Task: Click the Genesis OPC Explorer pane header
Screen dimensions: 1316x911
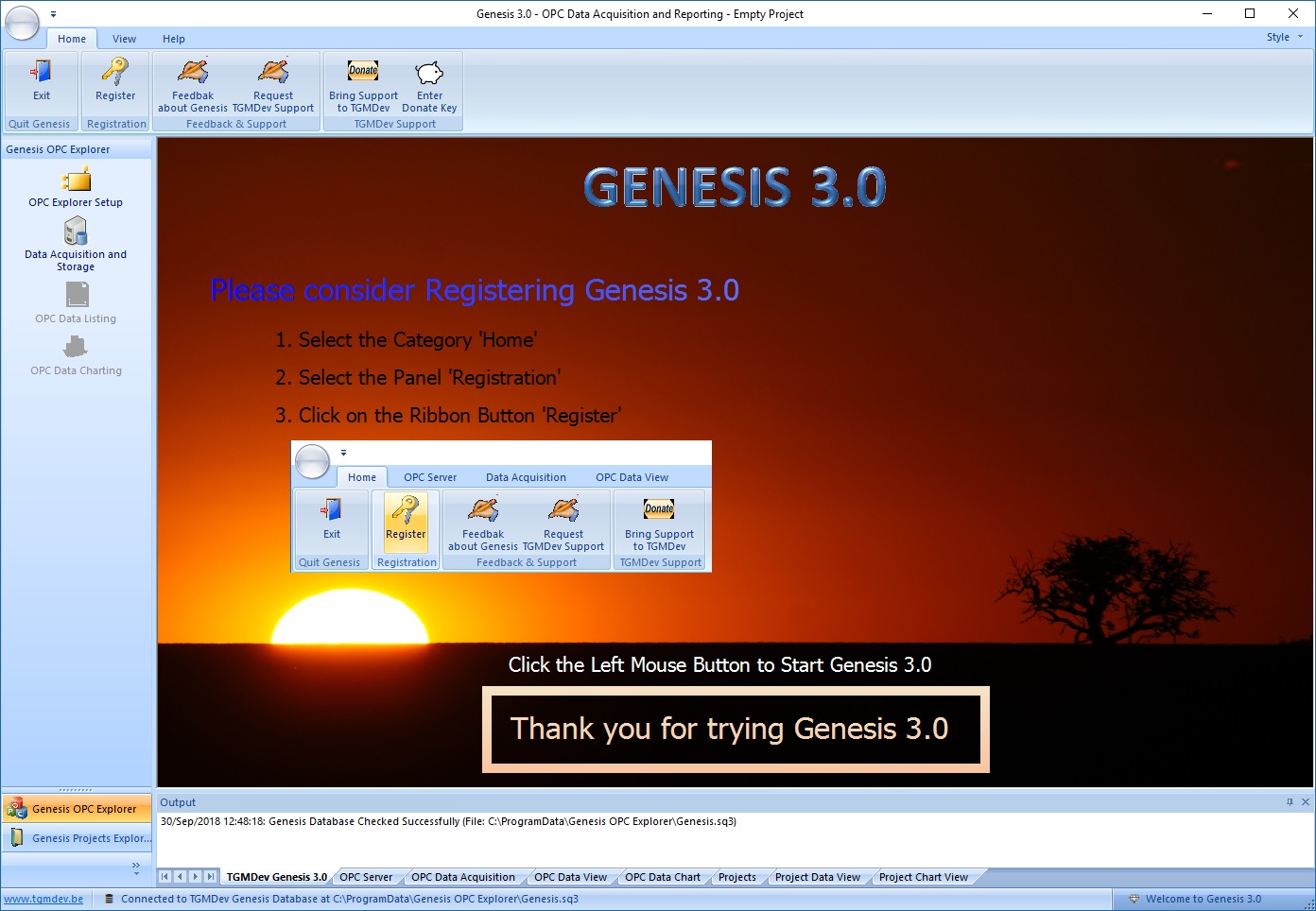Action: click(x=77, y=149)
